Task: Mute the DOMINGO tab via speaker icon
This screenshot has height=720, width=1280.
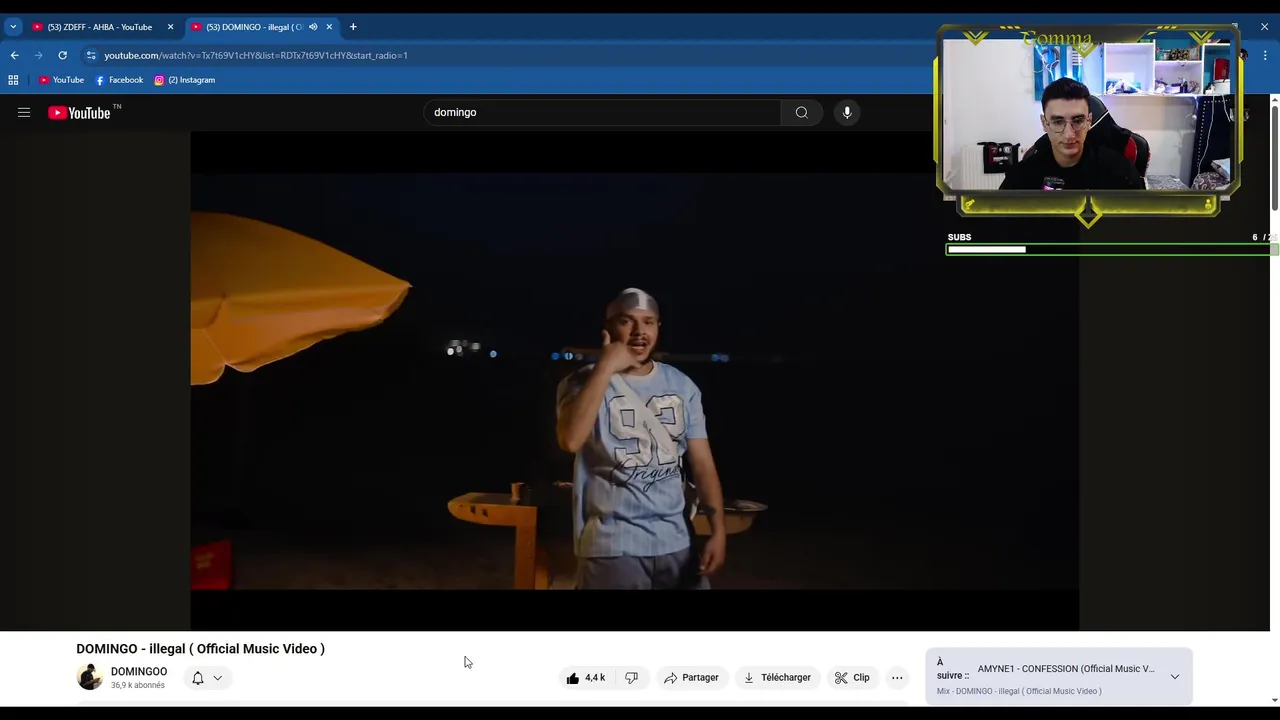Action: pos(313,27)
